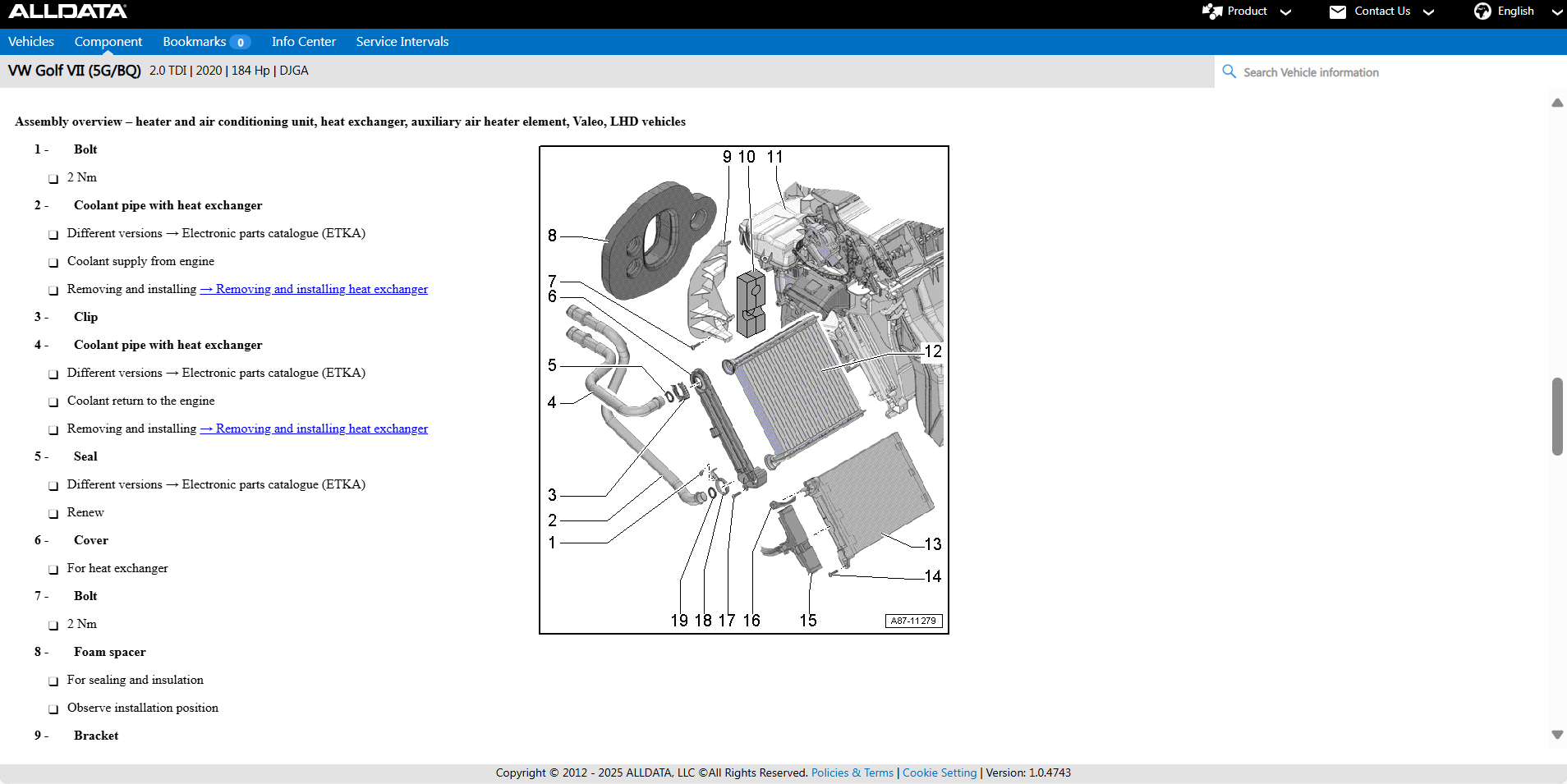The height and width of the screenshot is (784, 1567).
Task: Click the Bookmarks count badge
Action: [240, 43]
